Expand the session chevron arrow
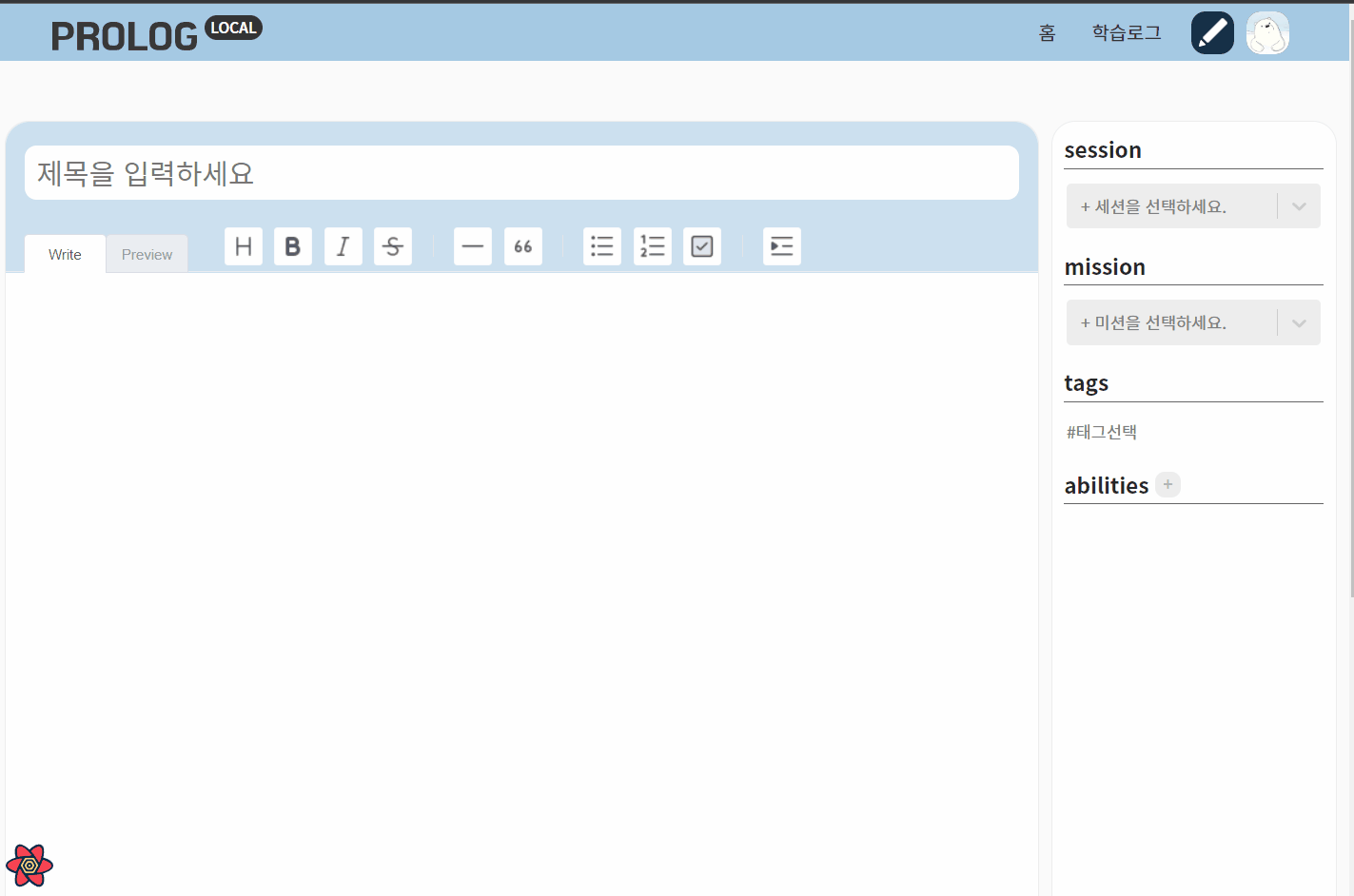The image size is (1354, 896). pos(1299,205)
